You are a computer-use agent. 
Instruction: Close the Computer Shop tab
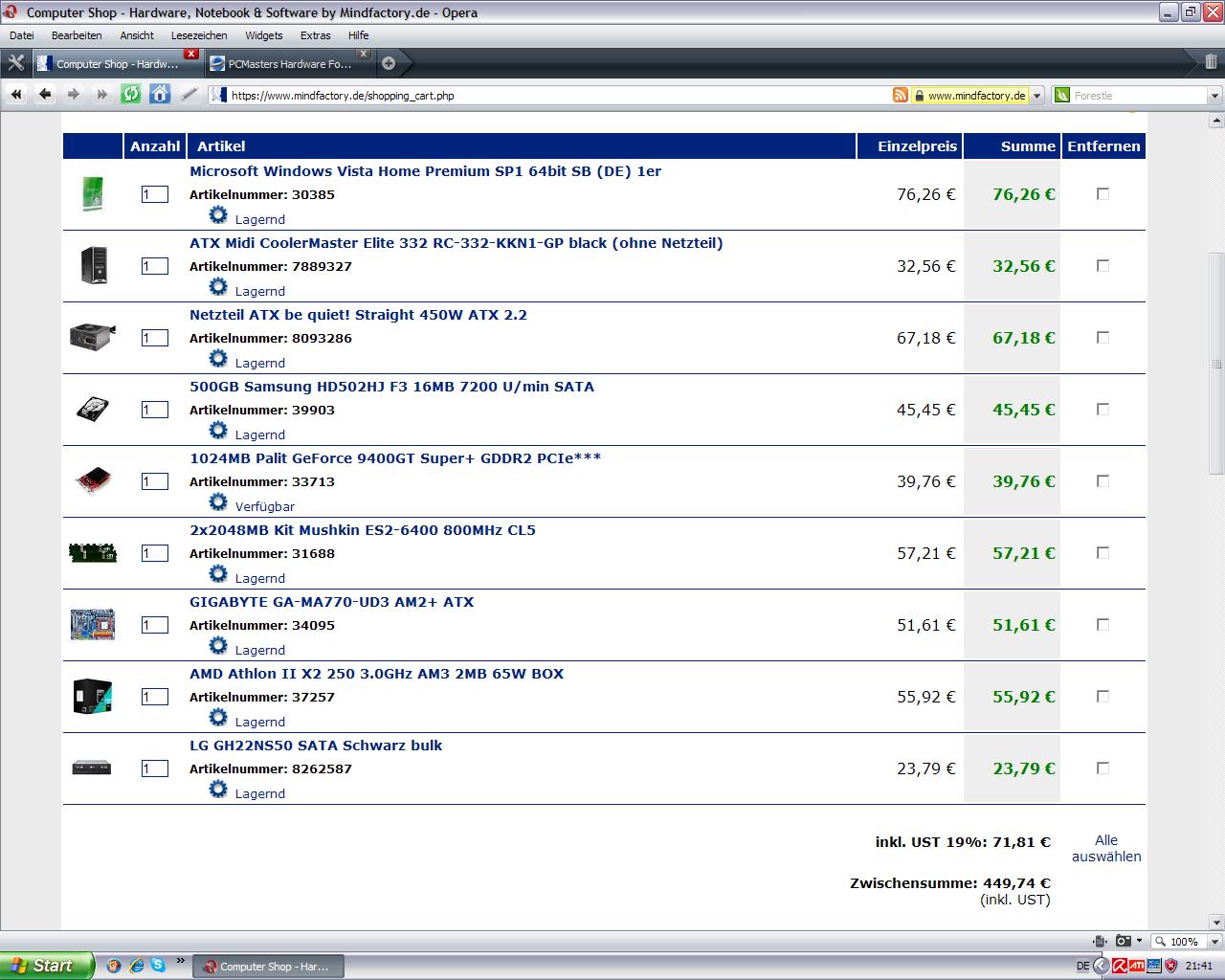(191, 54)
